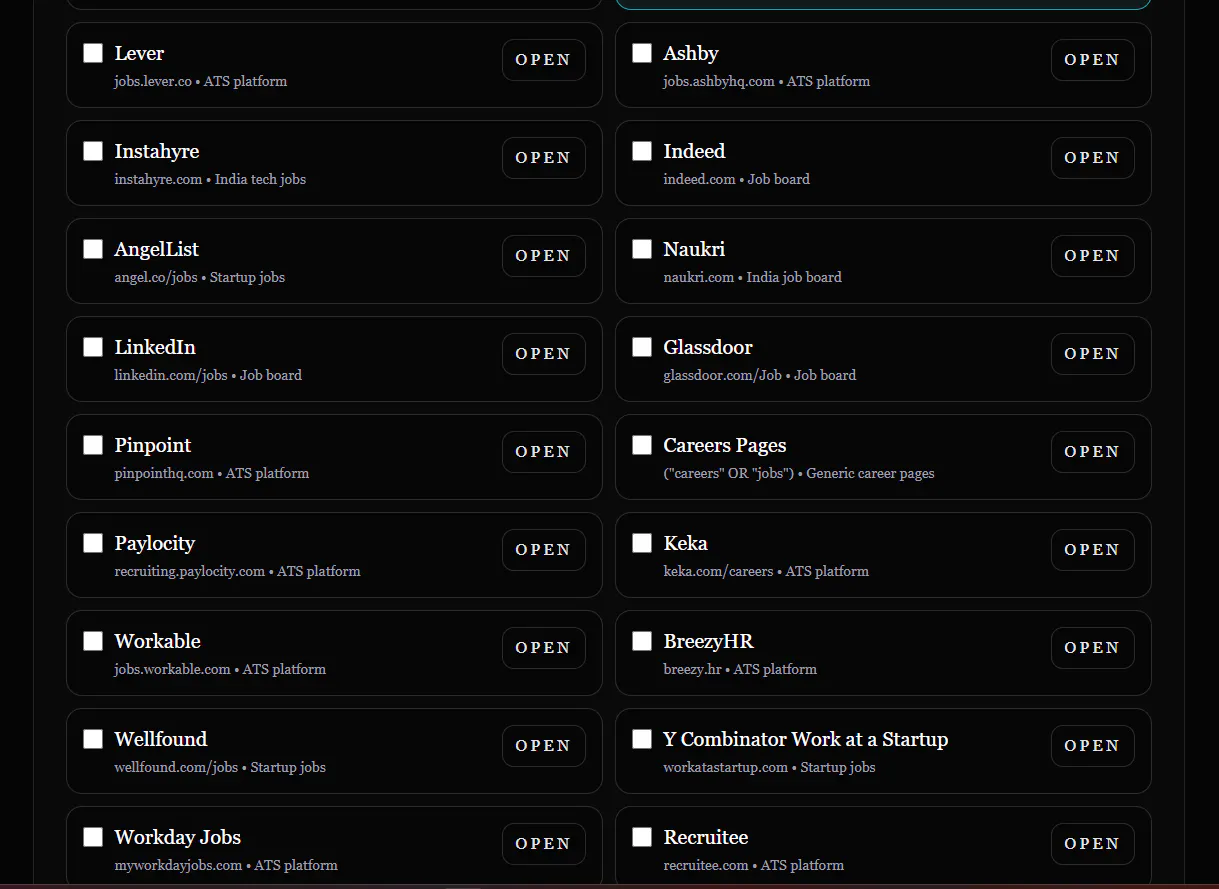The height and width of the screenshot is (889, 1219).
Task: Click OPEN for Instahyre
Action: pyautogui.click(x=544, y=158)
